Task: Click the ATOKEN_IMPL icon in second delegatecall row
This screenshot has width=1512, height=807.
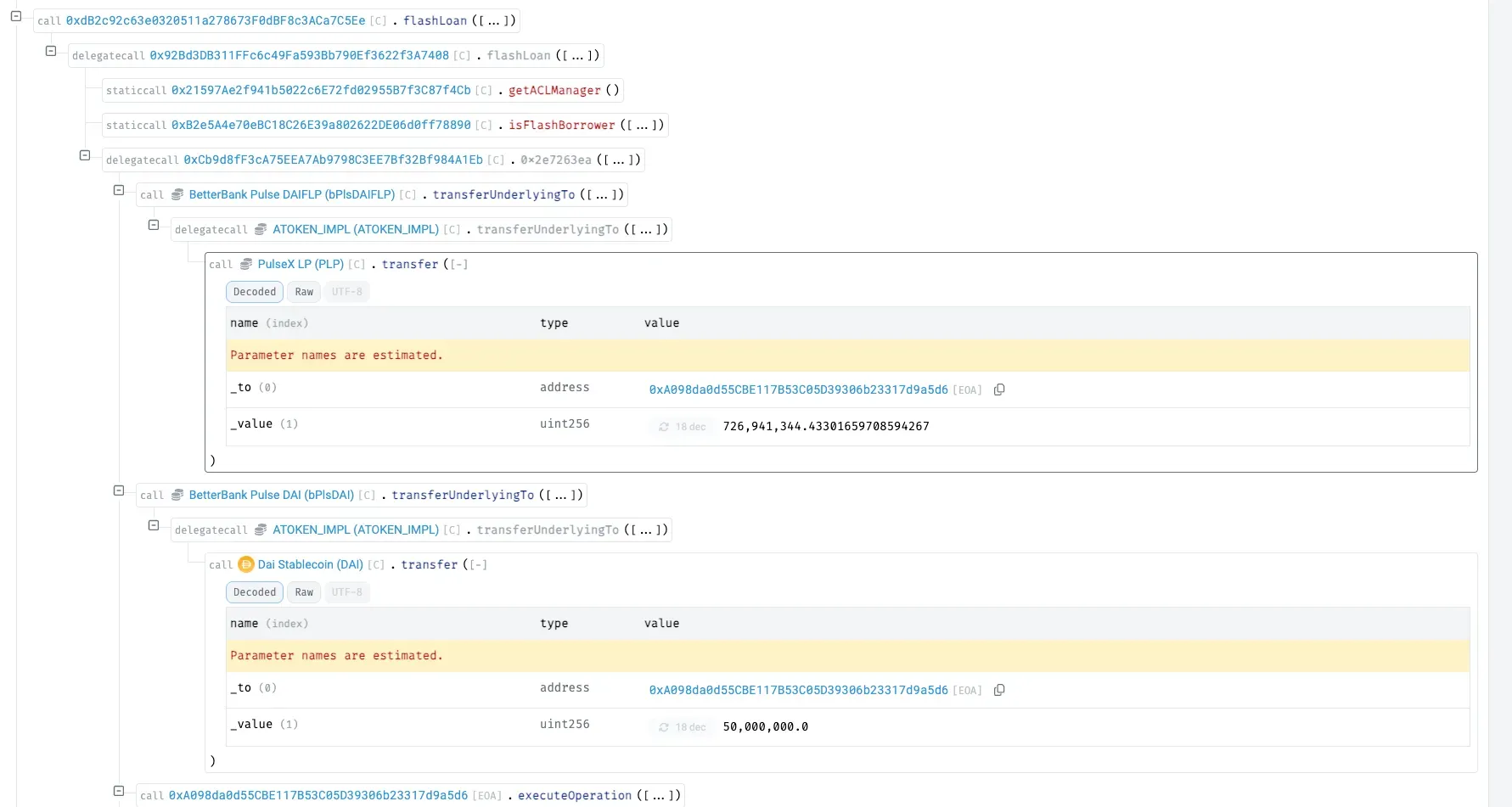Action: click(260, 530)
